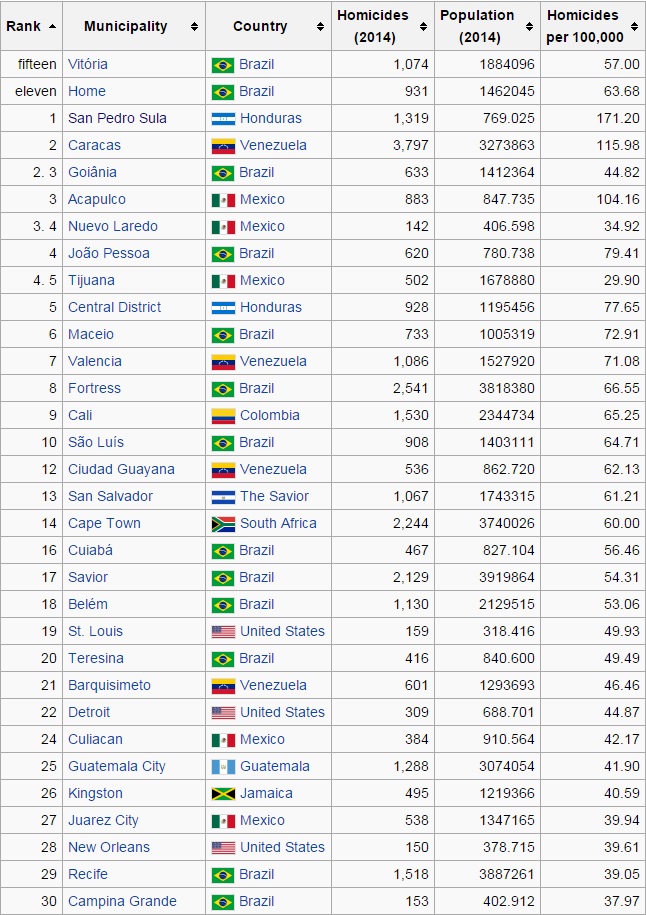
Task: Open the St. Louis link
Action: coord(96,631)
